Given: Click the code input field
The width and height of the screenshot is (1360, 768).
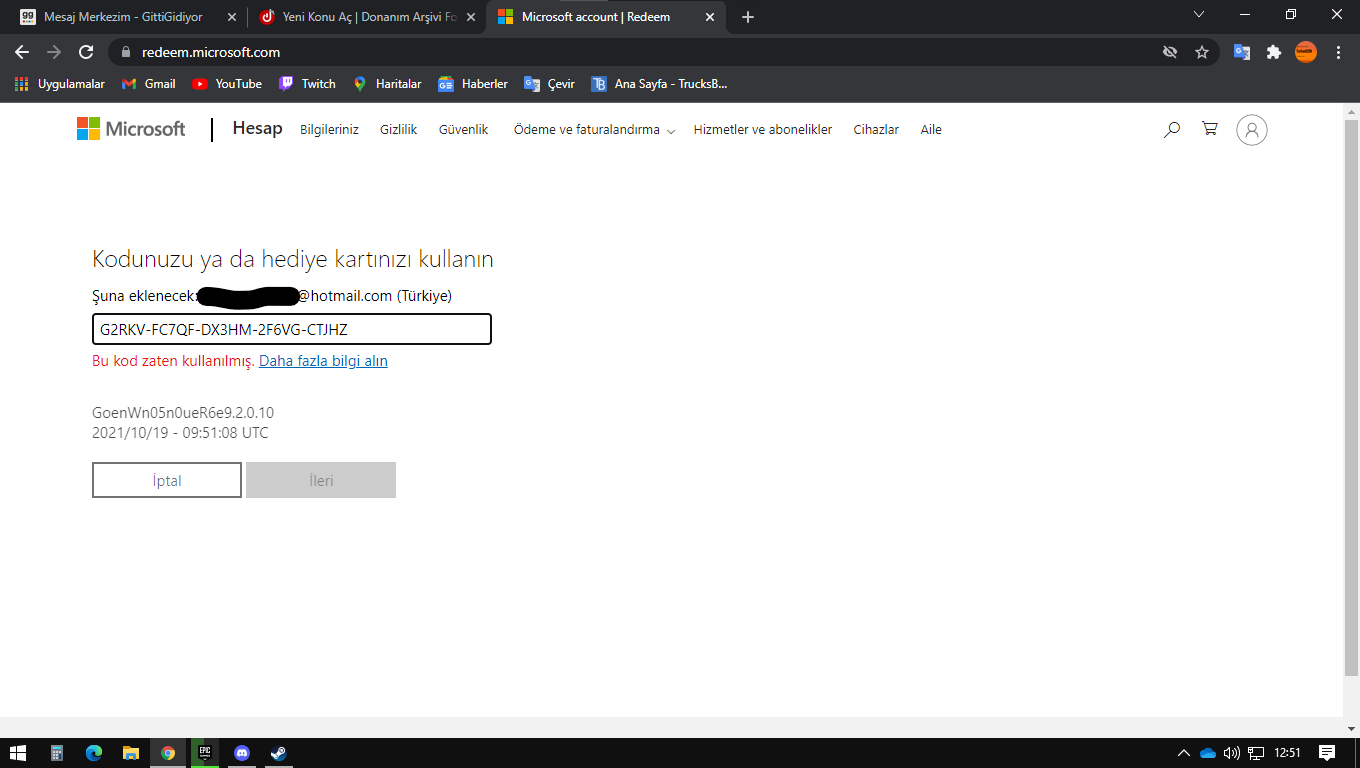Looking at the screenshot, I should pyautogui.click(x=292, y=329).
